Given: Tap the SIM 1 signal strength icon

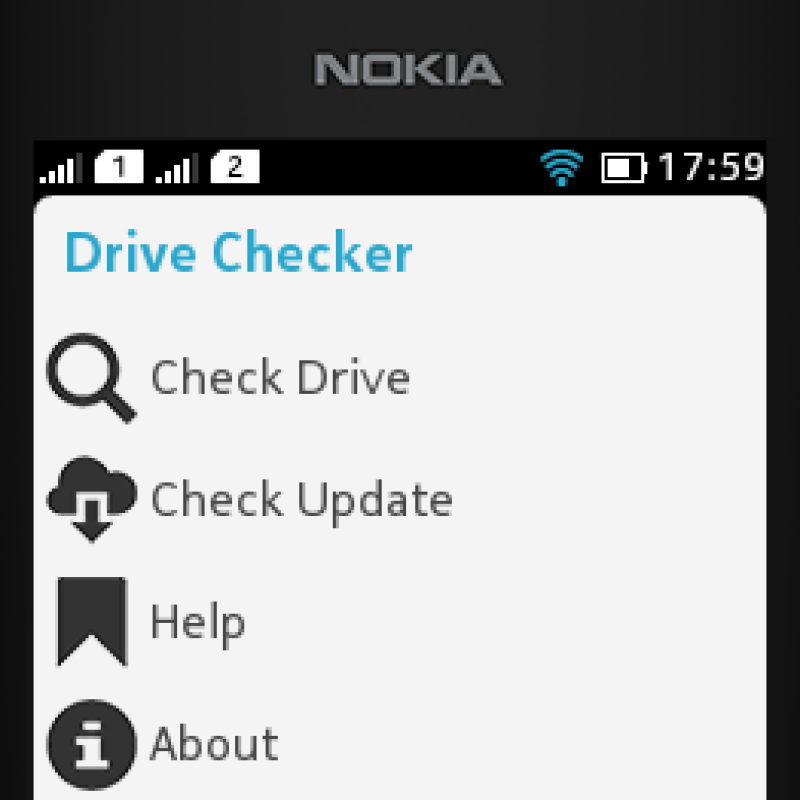Looking at the screenshot, I should pyautogui.click(x=61, y=167).
